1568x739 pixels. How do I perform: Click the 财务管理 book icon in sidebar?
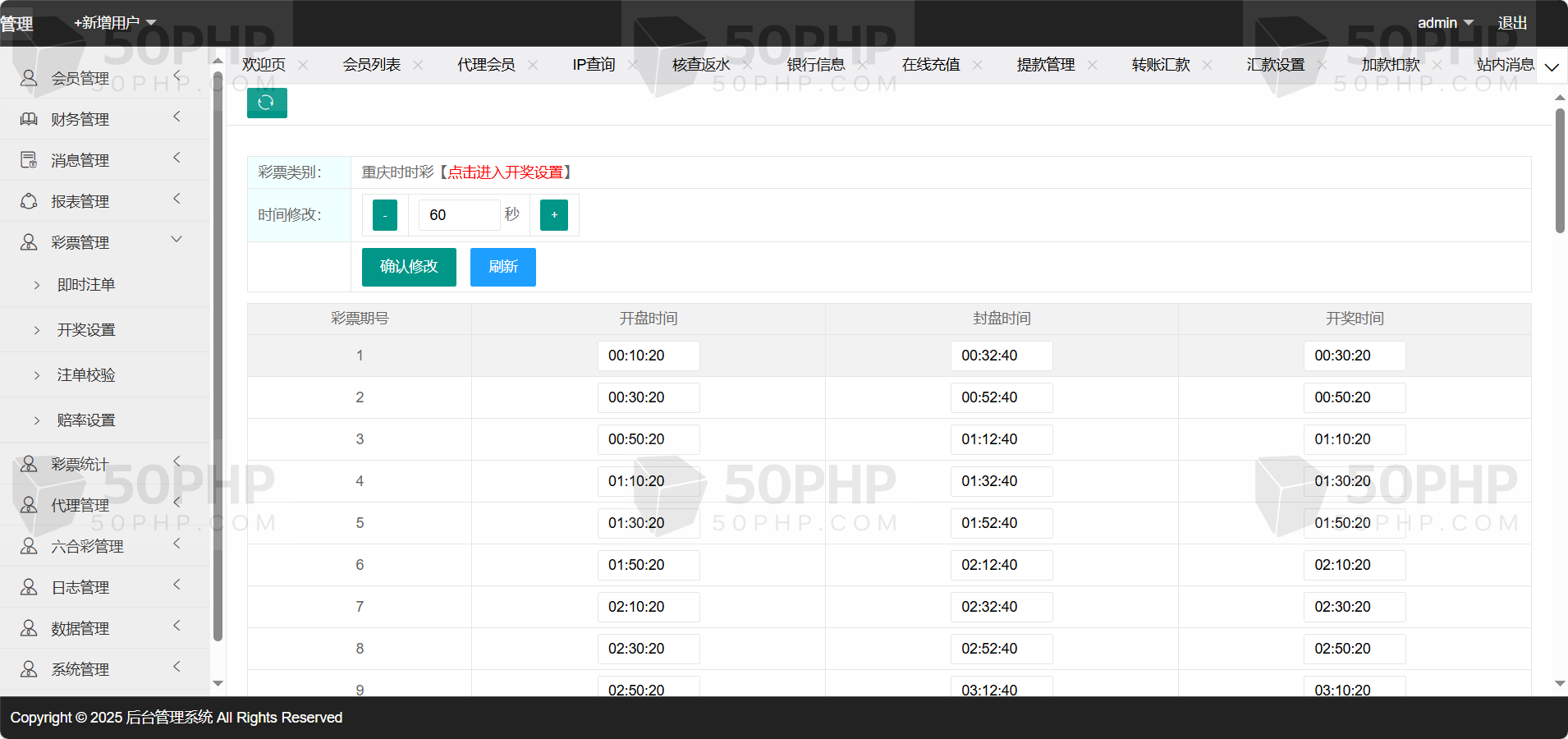coord(29,119)
